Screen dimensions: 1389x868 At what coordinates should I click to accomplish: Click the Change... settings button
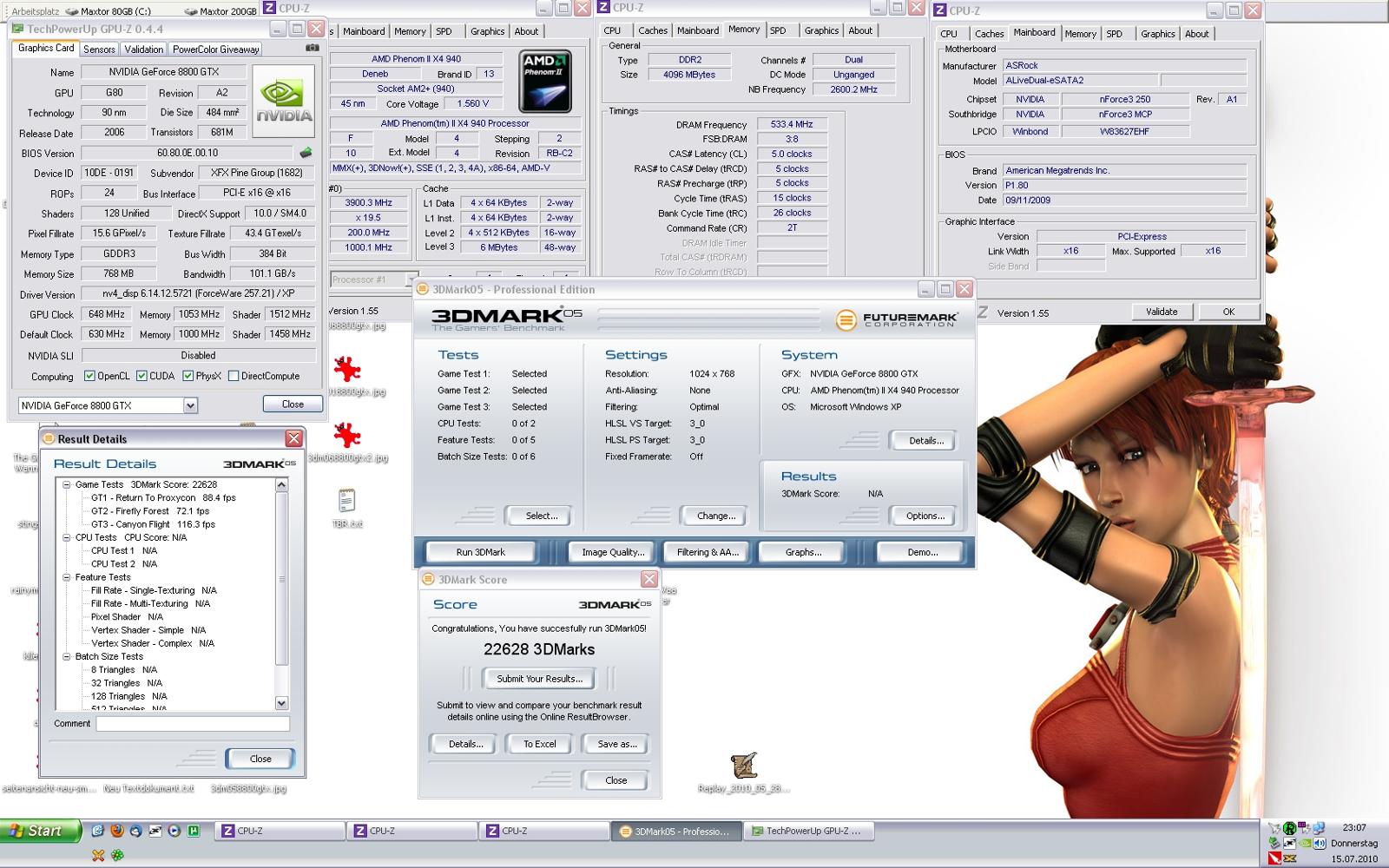(x=716, y=516)
